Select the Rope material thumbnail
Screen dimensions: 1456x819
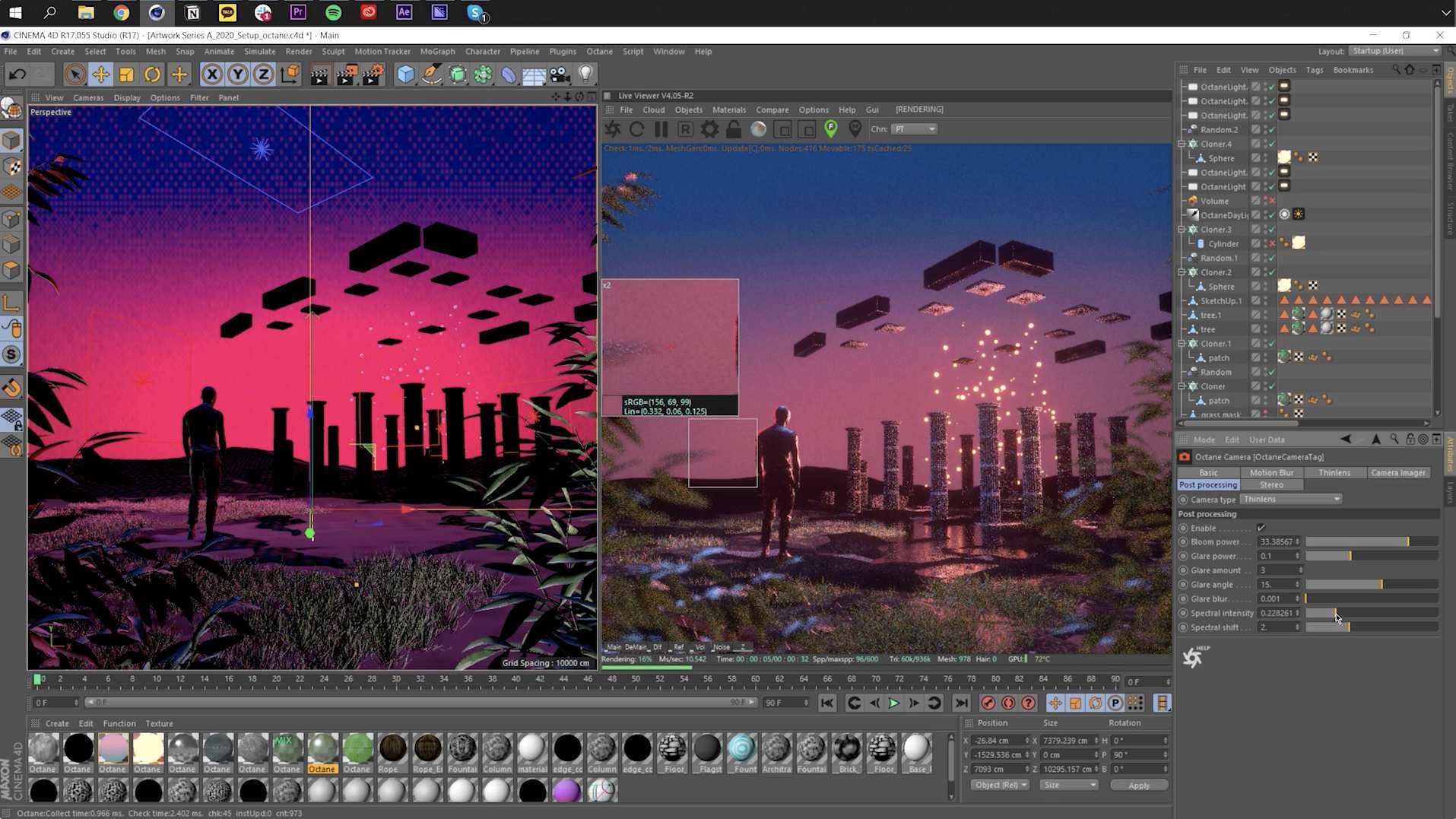click(x=392, y=749)
